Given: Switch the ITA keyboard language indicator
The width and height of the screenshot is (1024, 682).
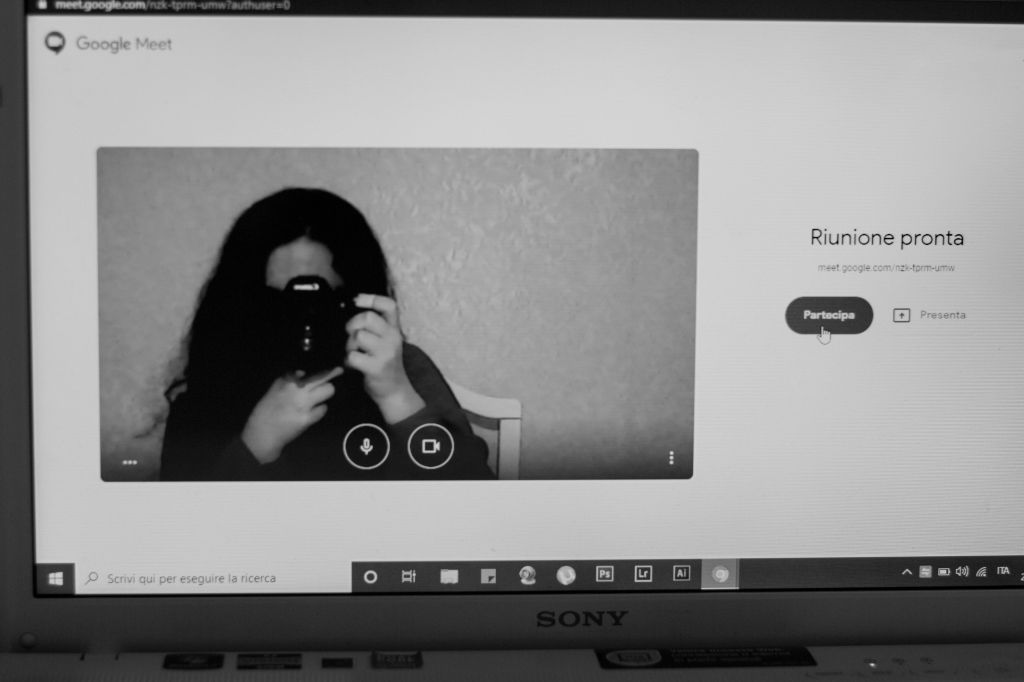Looking at the screenshot, I should pyautogui.click(x=1003, y=570).
